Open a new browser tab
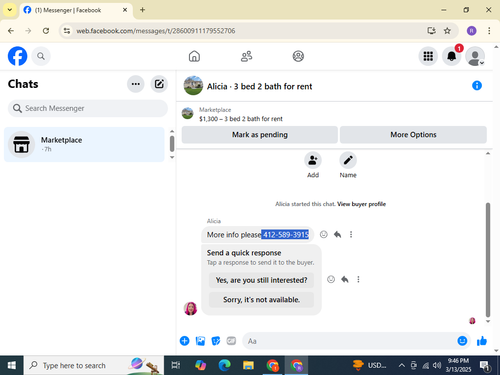Viewport: 500px width, 375px height. click(142, 10)
